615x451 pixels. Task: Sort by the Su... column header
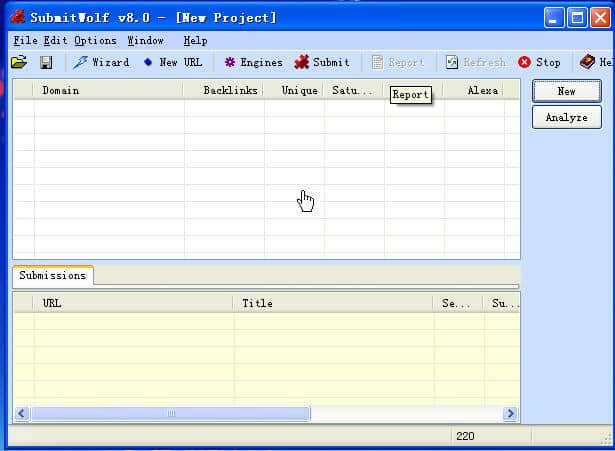501,303
